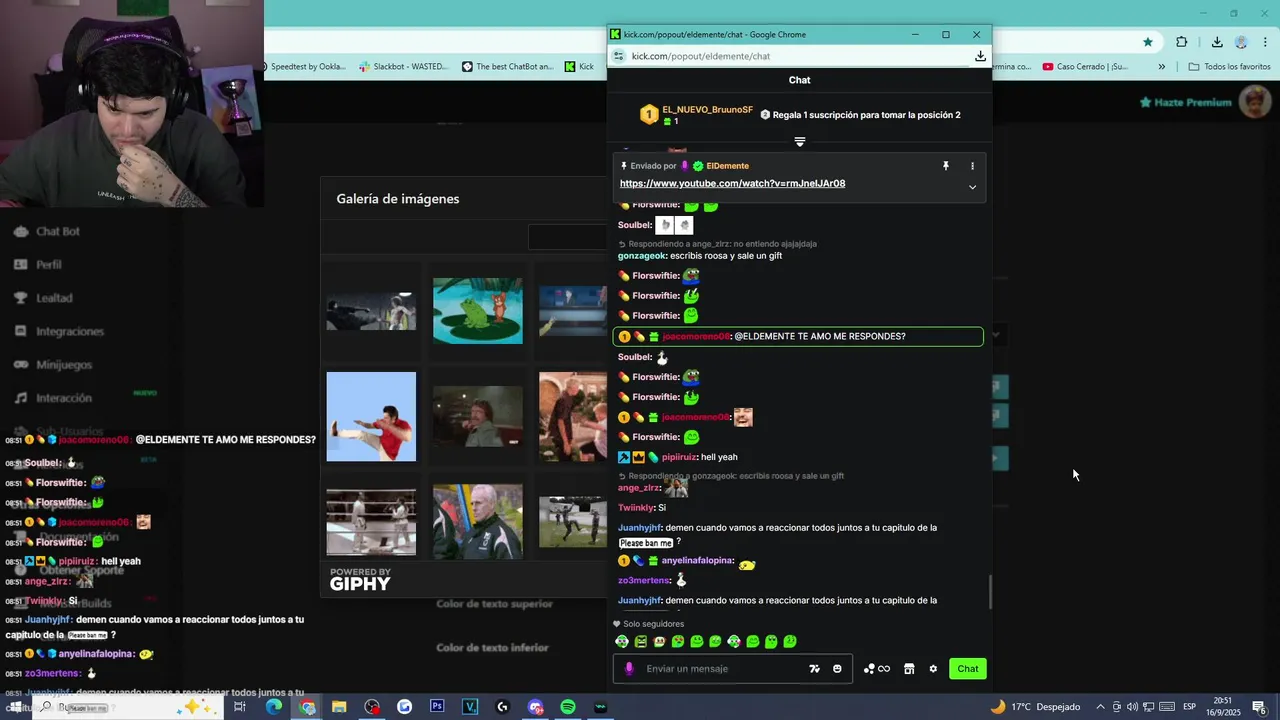1280x720 pixels.
Task: Expand the pinned message with the chevron
Action: [x=972, y=187]
